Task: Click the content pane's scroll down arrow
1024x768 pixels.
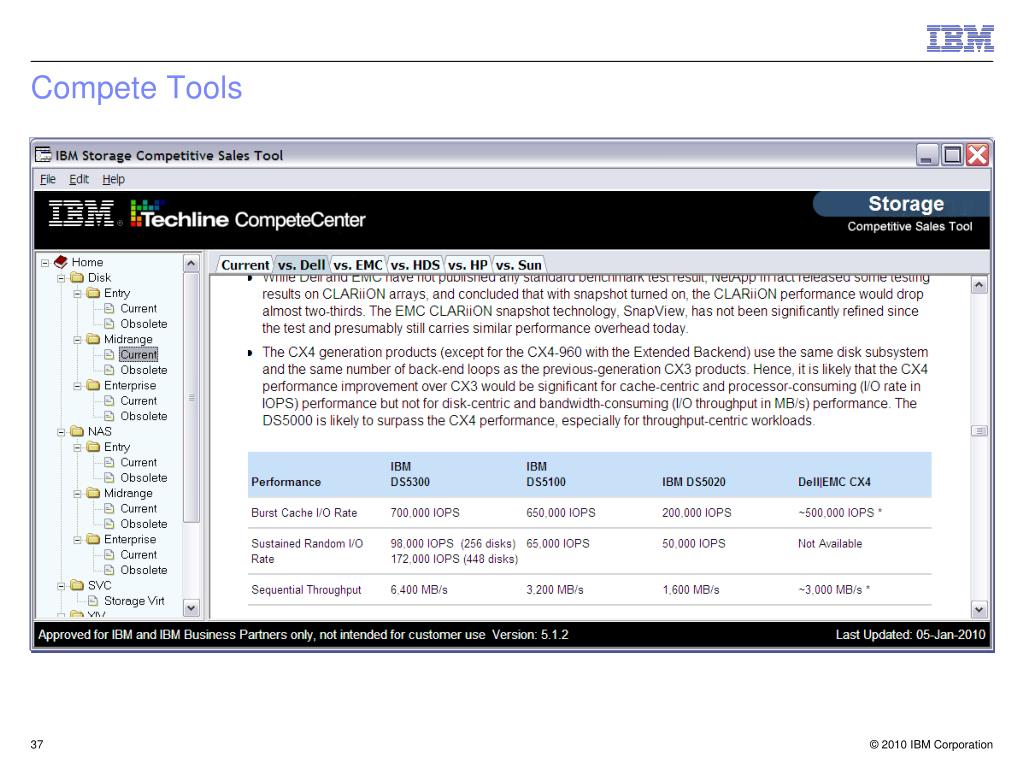Action: point(979,610)
